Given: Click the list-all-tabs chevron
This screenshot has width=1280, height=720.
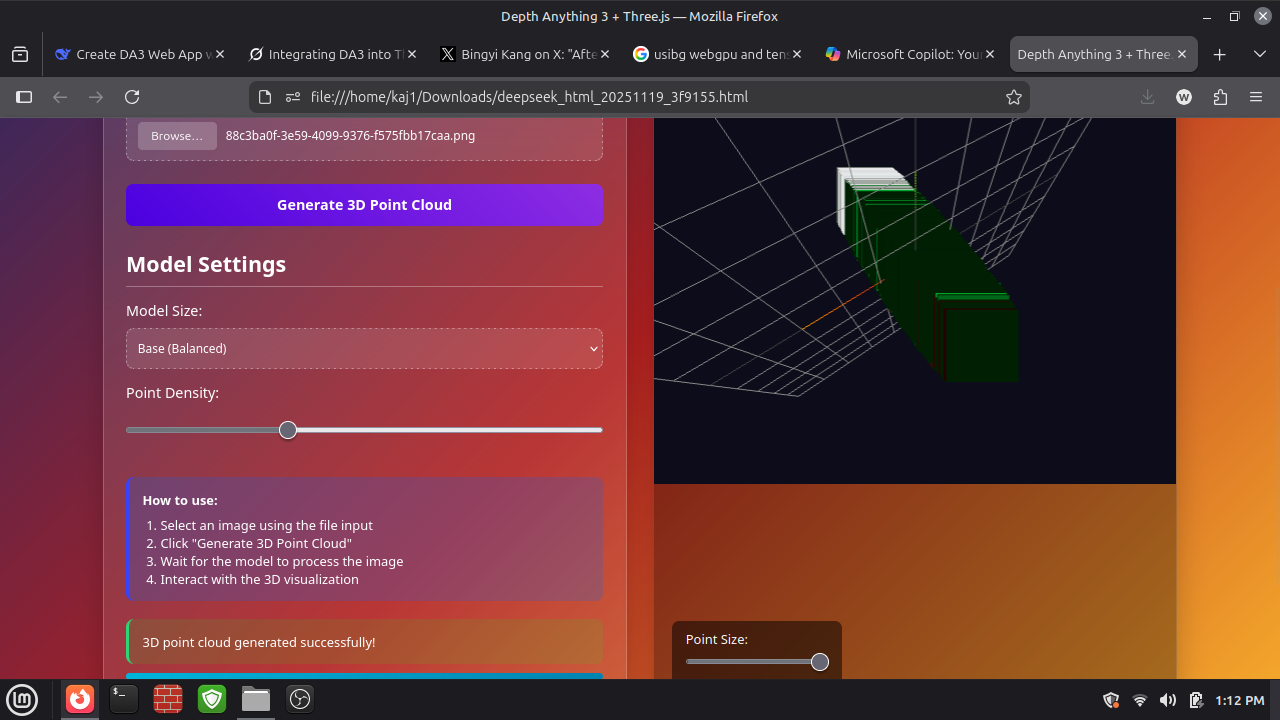Looking at the screenshot, I should 1258,54.
